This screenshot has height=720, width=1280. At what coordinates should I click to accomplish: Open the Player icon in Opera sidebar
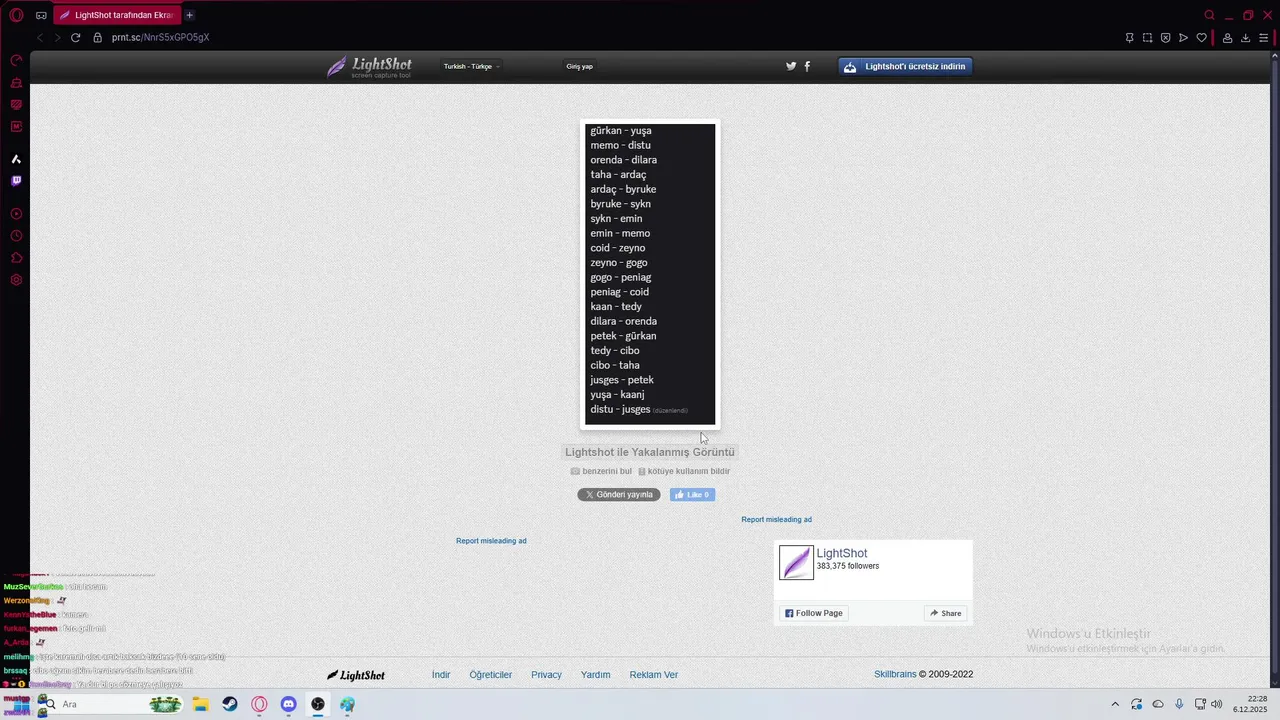(x=16, y=214)
